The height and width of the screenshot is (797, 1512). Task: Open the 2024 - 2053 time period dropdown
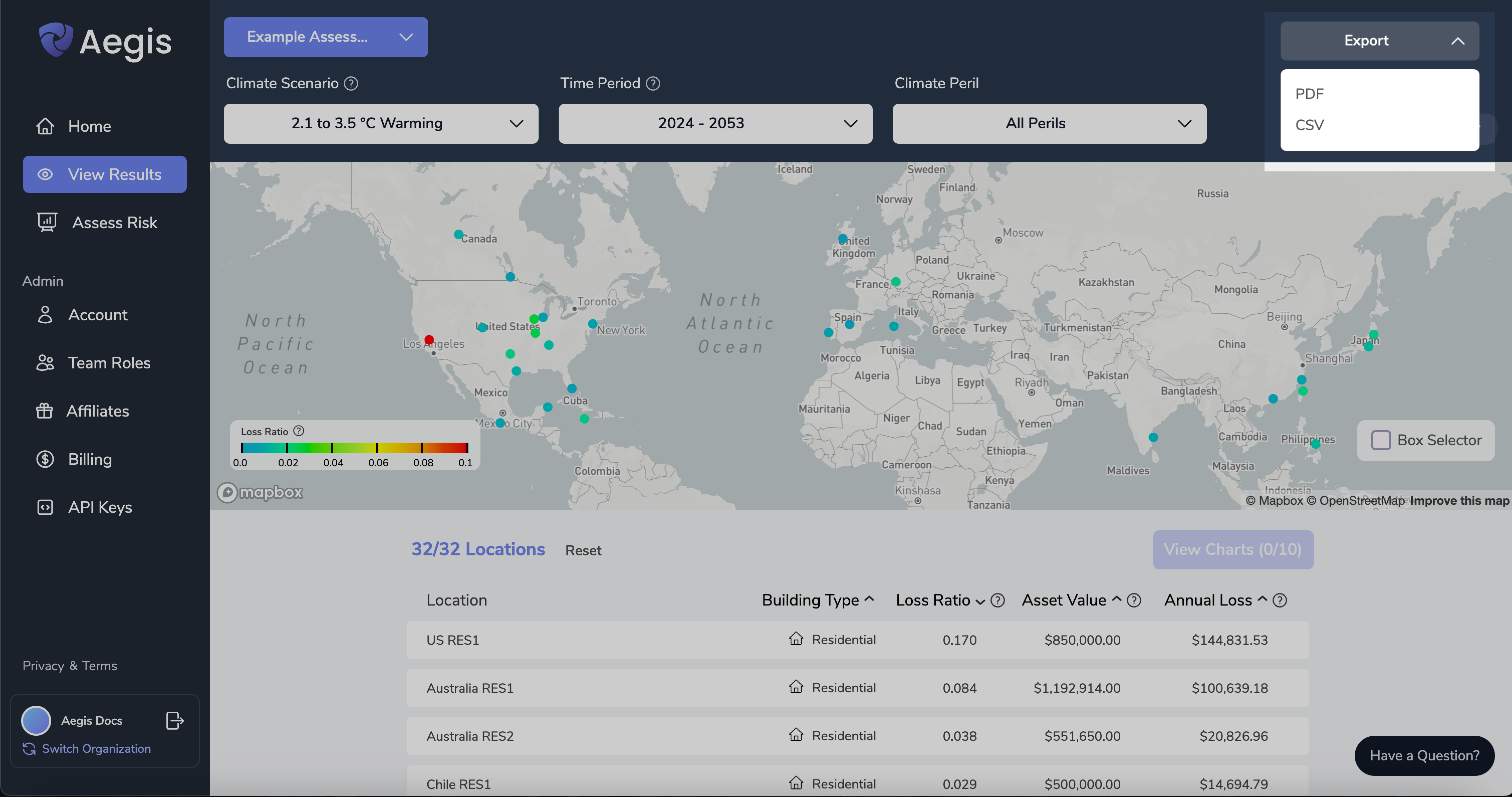coord(715,123)
